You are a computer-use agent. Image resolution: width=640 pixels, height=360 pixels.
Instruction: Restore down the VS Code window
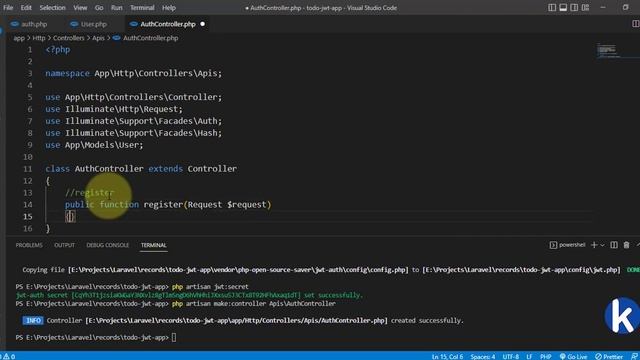click(626, 8)
